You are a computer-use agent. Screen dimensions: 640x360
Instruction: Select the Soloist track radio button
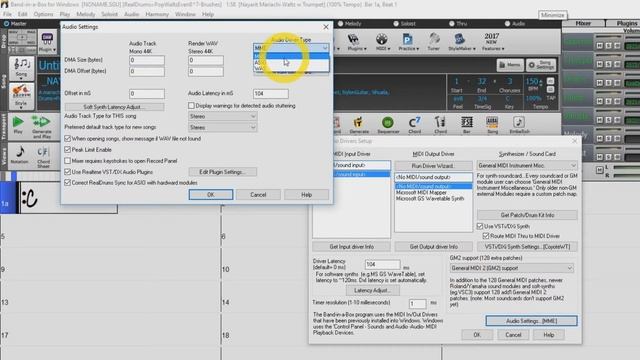[396, 24]
